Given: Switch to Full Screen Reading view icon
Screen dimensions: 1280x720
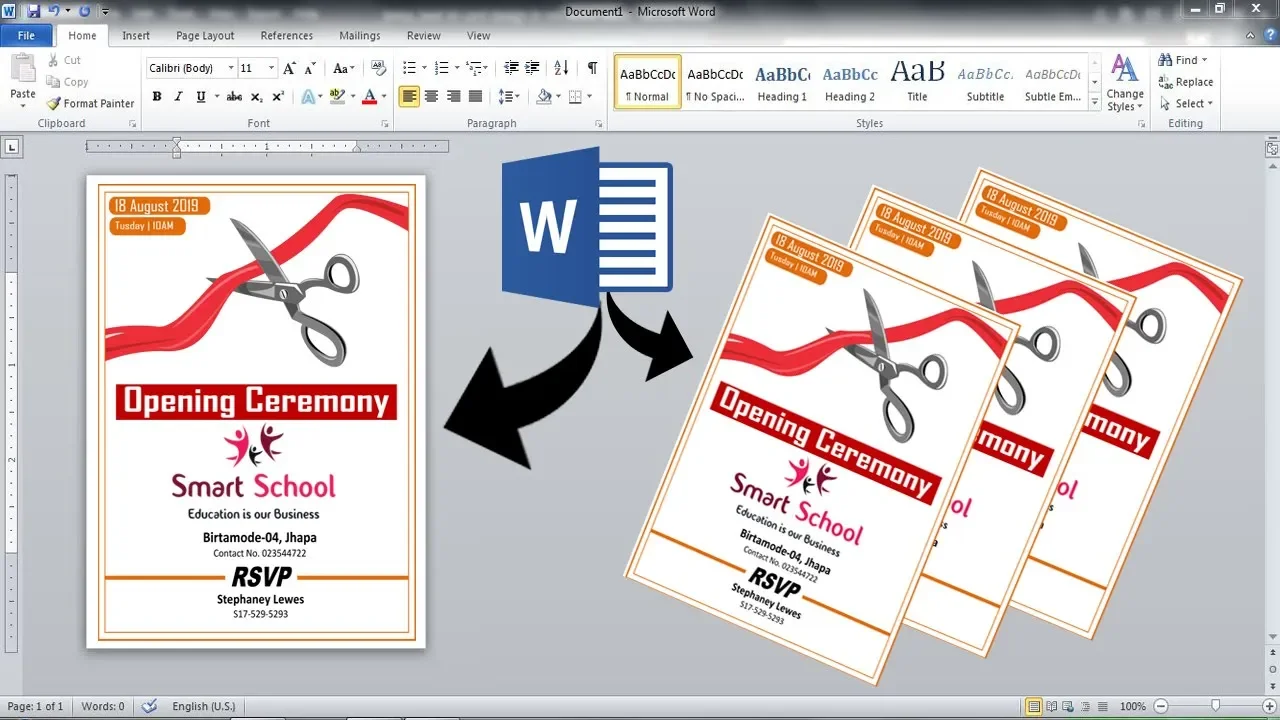Looking at the screenshot, I should coord(1053,706).
